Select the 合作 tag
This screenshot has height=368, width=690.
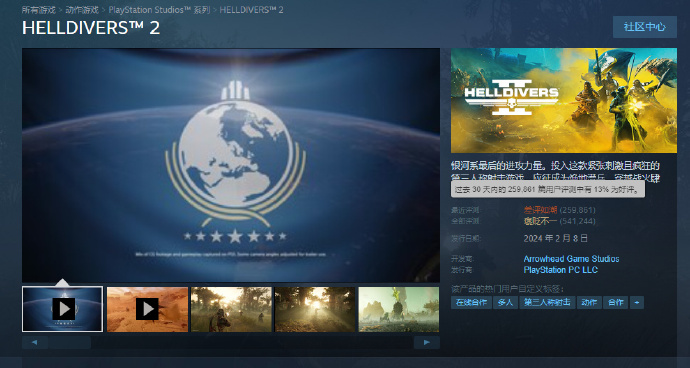point(615,302)
